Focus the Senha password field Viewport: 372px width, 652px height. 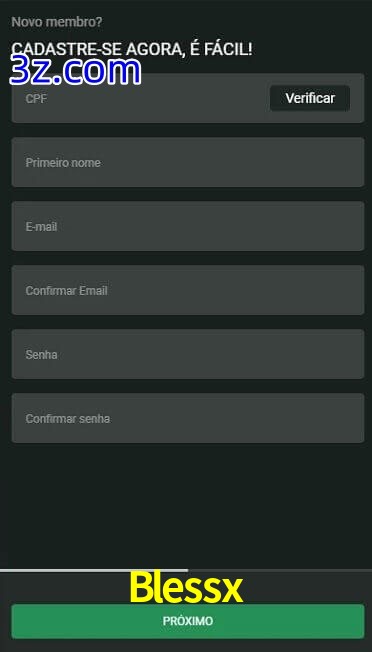pos(188,354)
